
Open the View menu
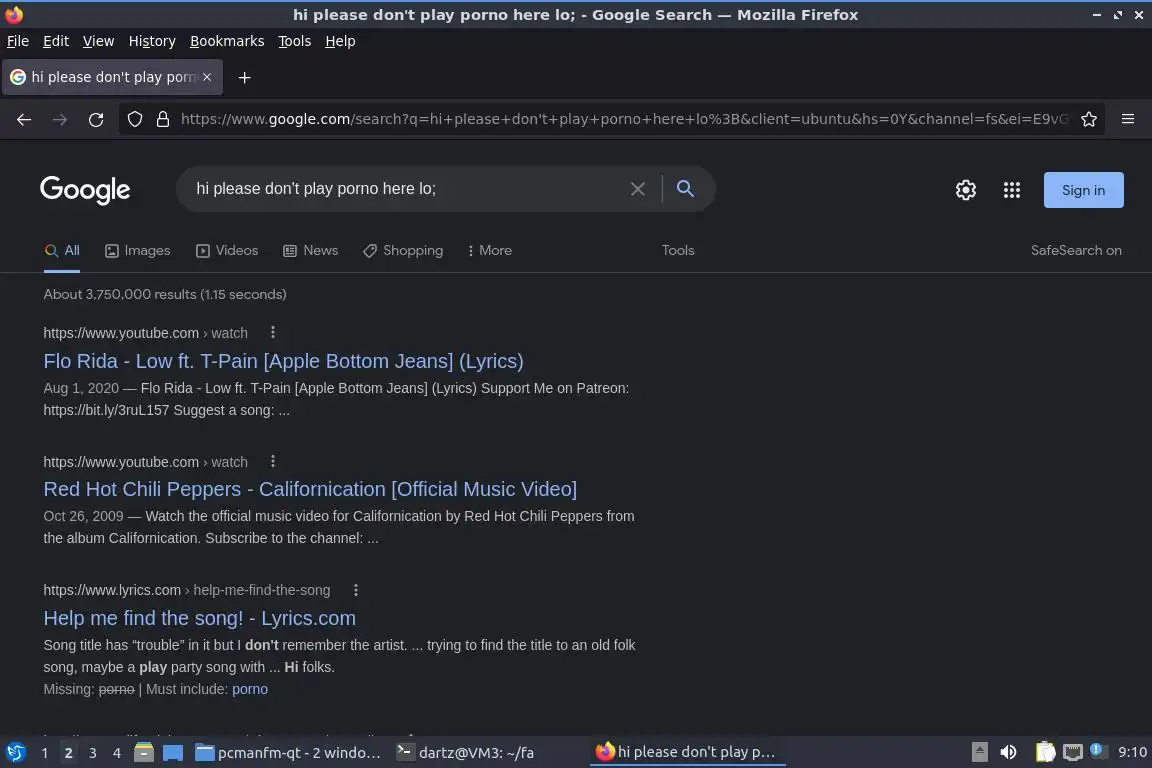98,41
